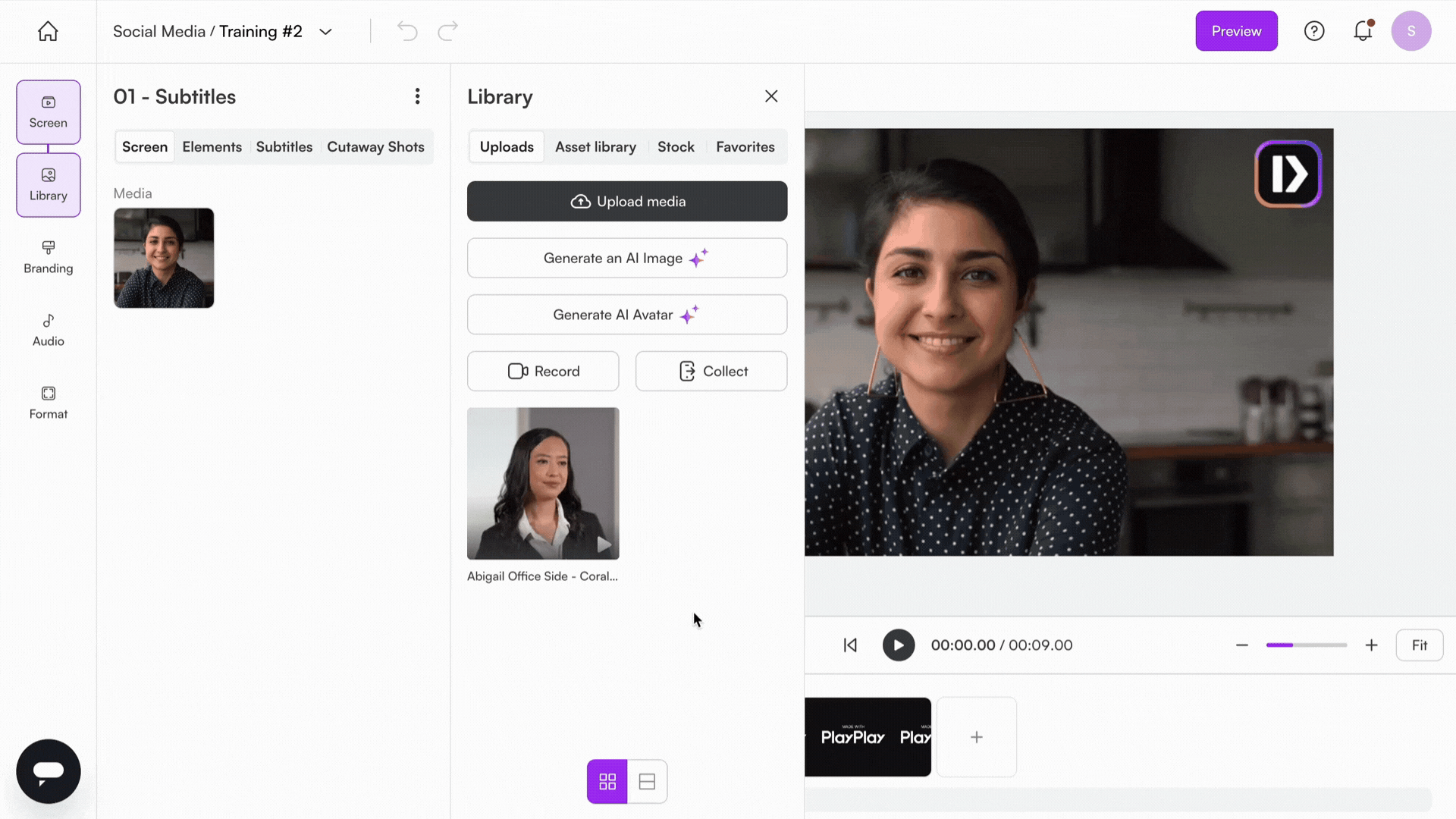Image resolution: width=1456 pixels, height=819 pixels.
Task: Click the help question mark icon
Action: [1313, 31]
